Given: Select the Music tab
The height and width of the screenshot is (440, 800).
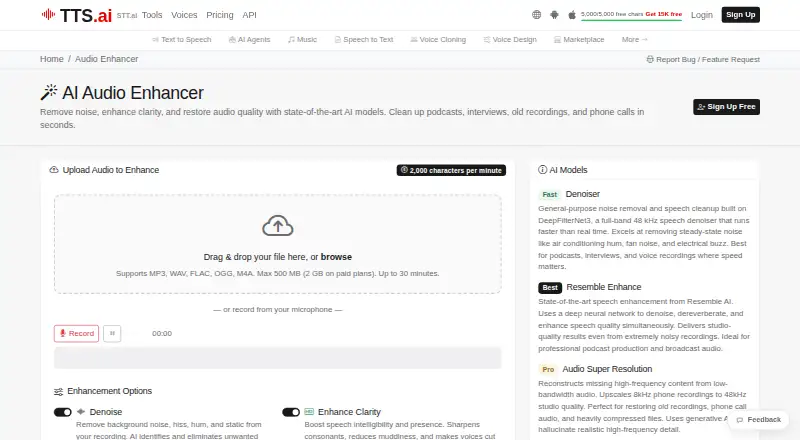Looking at the screenshot, I should [x=302, y=39].
